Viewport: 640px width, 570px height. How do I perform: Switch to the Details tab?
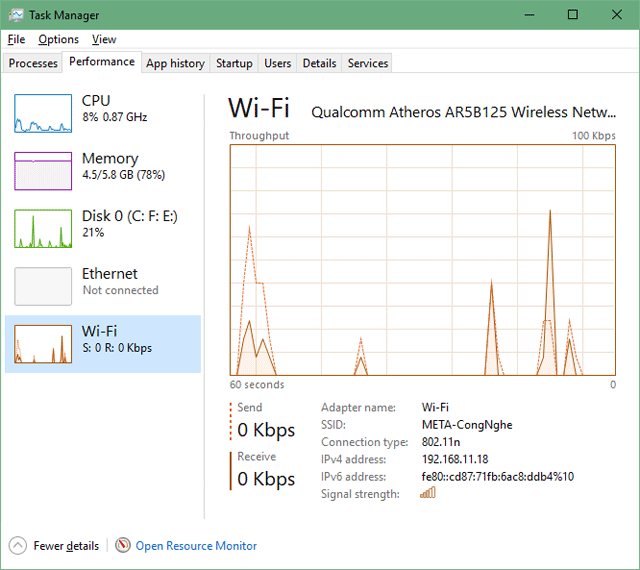[319, 63]
